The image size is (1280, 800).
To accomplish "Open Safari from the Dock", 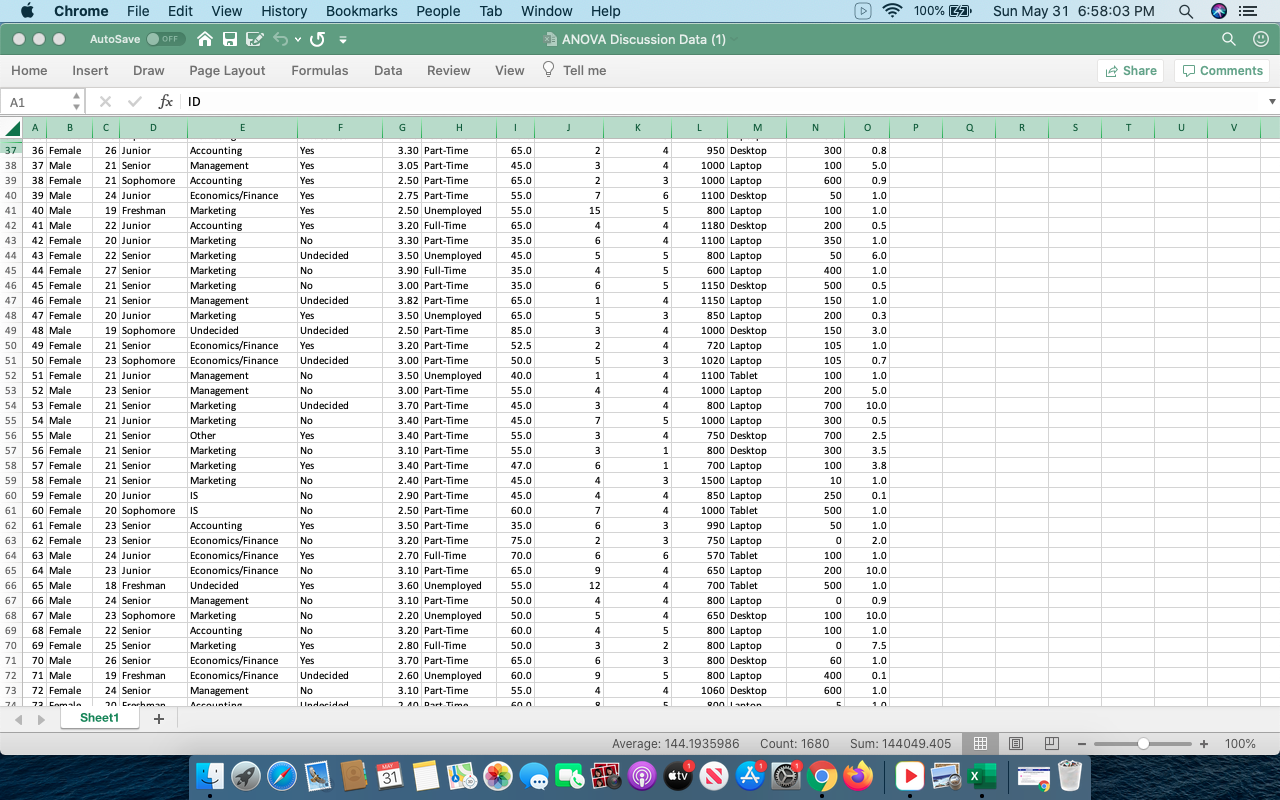I will [x=282, y=775].
